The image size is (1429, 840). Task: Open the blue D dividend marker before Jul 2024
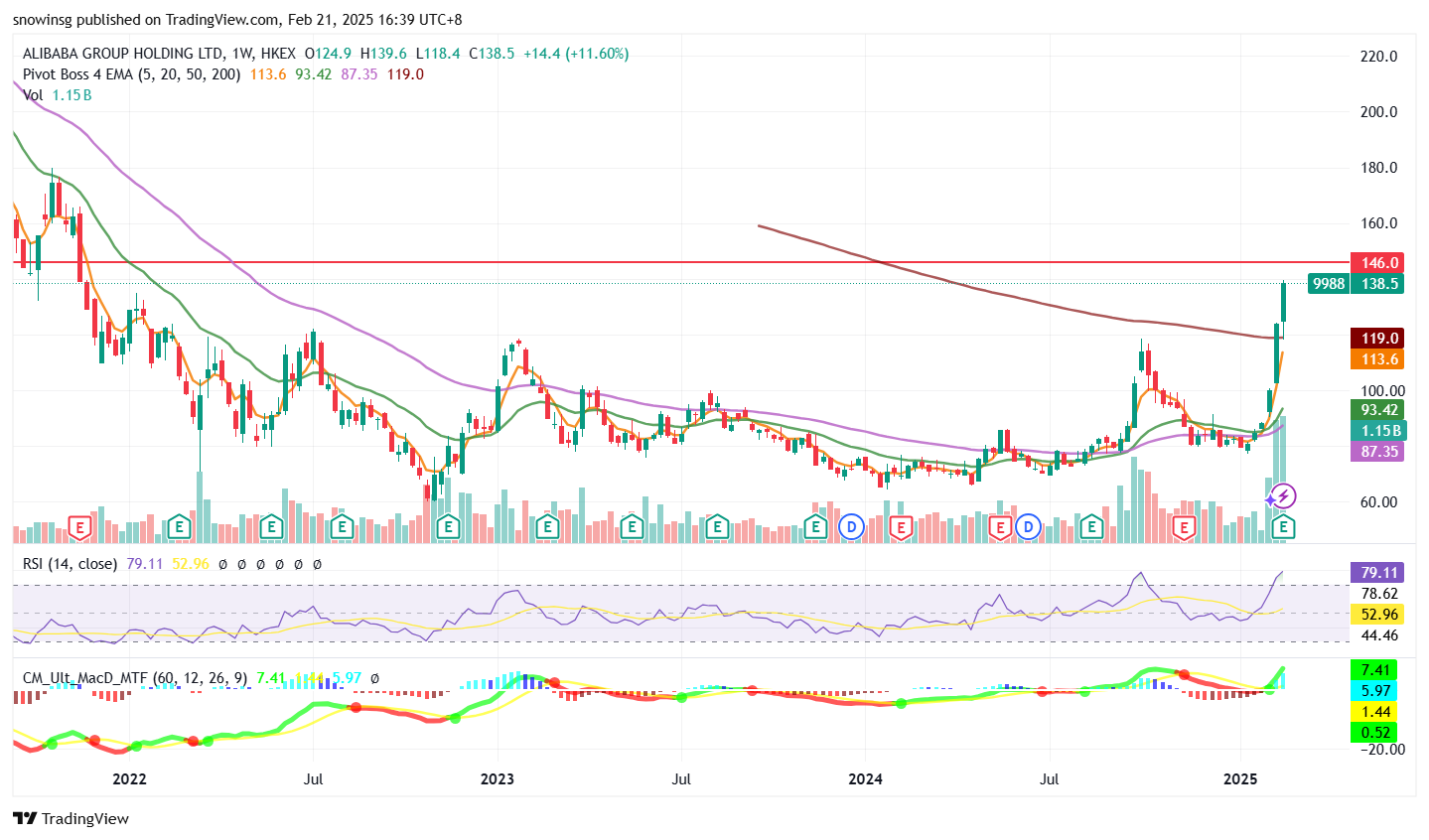[x=1028, y=526]
